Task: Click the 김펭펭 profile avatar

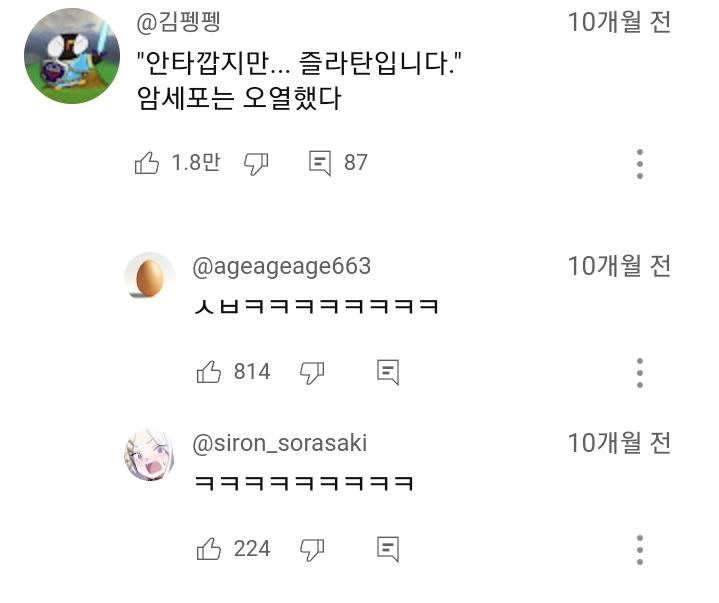Action: pos(72,57)
